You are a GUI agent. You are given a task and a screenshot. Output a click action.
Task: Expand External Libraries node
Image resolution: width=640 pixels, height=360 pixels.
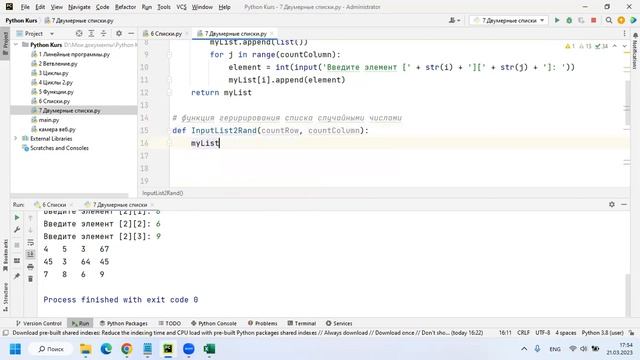point(16,138)
